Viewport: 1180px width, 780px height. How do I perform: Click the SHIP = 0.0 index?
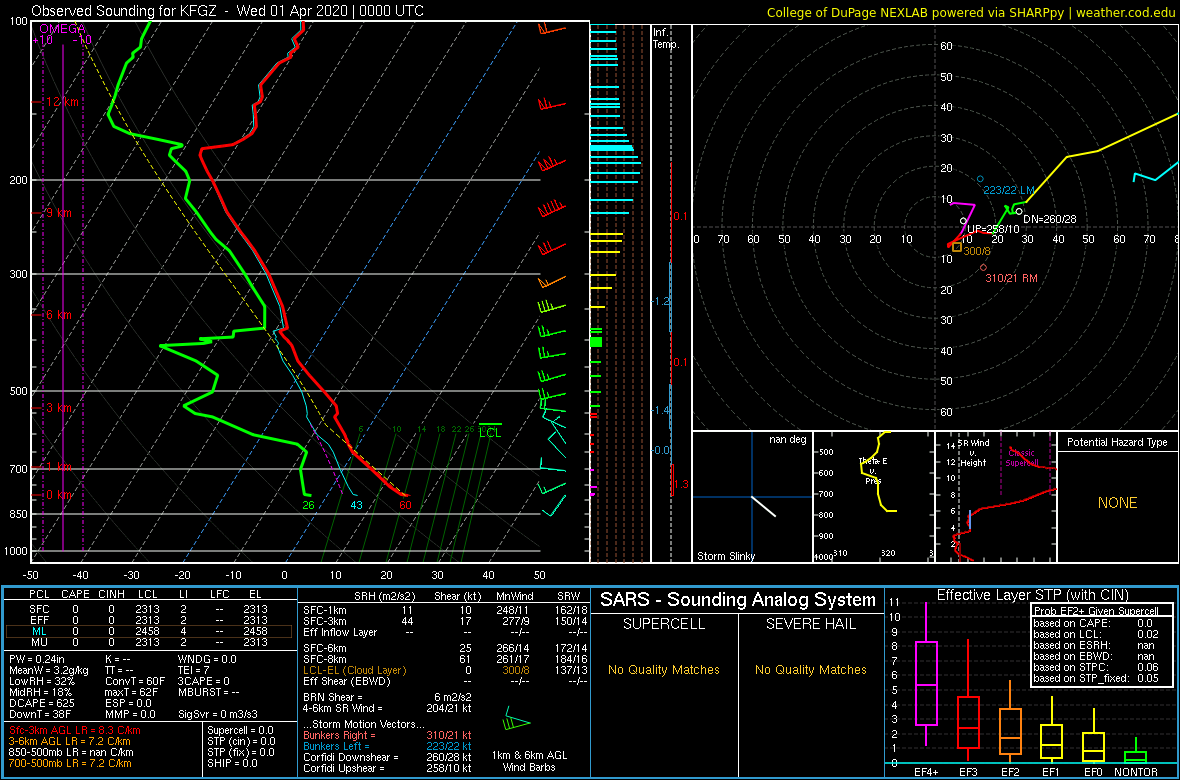233,765
